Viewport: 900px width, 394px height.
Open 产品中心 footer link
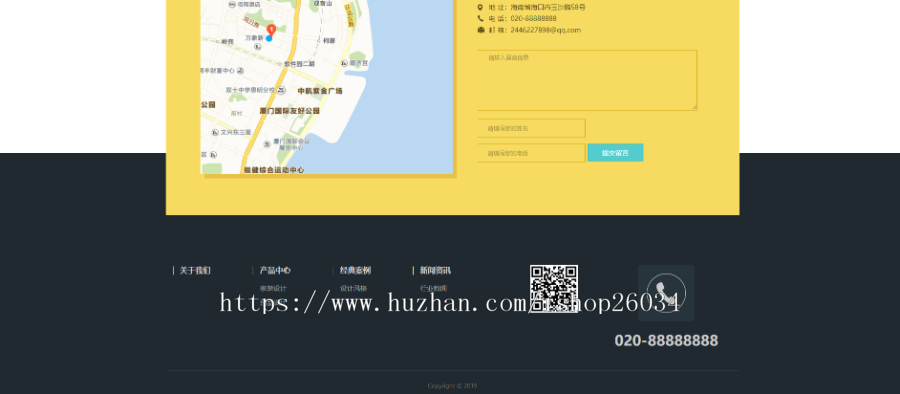coord(275,271)
